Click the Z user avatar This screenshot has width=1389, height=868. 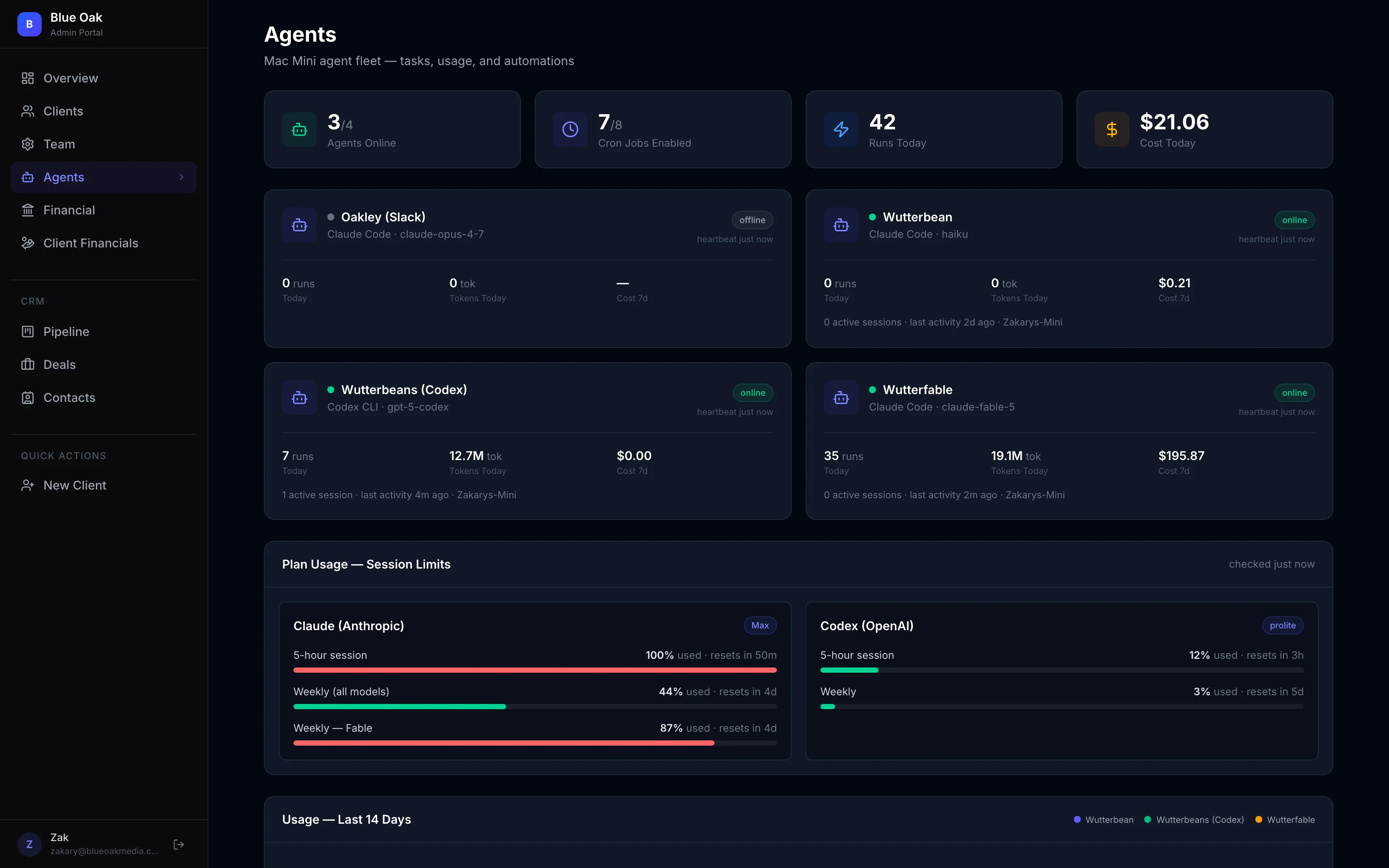(29, 845)
